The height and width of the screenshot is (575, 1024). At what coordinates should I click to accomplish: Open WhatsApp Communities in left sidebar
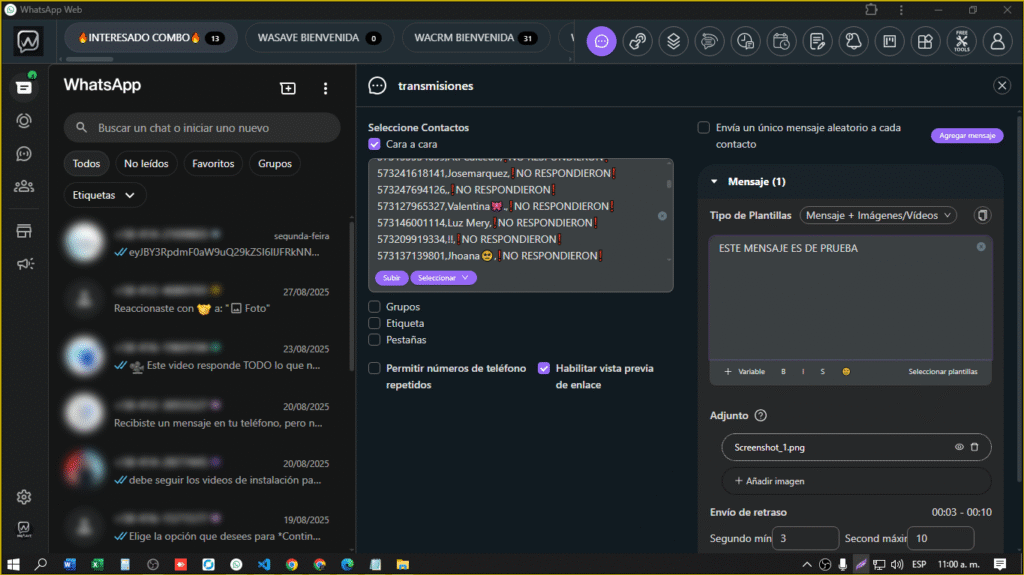pyautogui.click(x=22, y=186)
